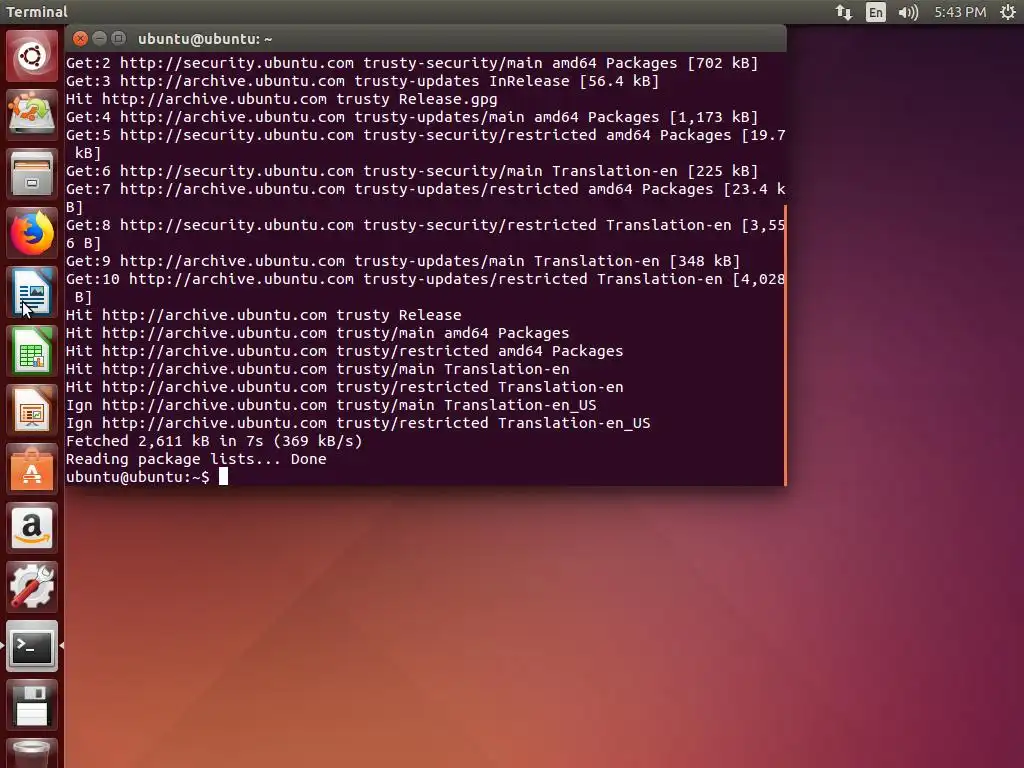This screenshot has height=768, width=1024.
Task: Open the En keyboard layout indicator
Action: pos(876,12)
